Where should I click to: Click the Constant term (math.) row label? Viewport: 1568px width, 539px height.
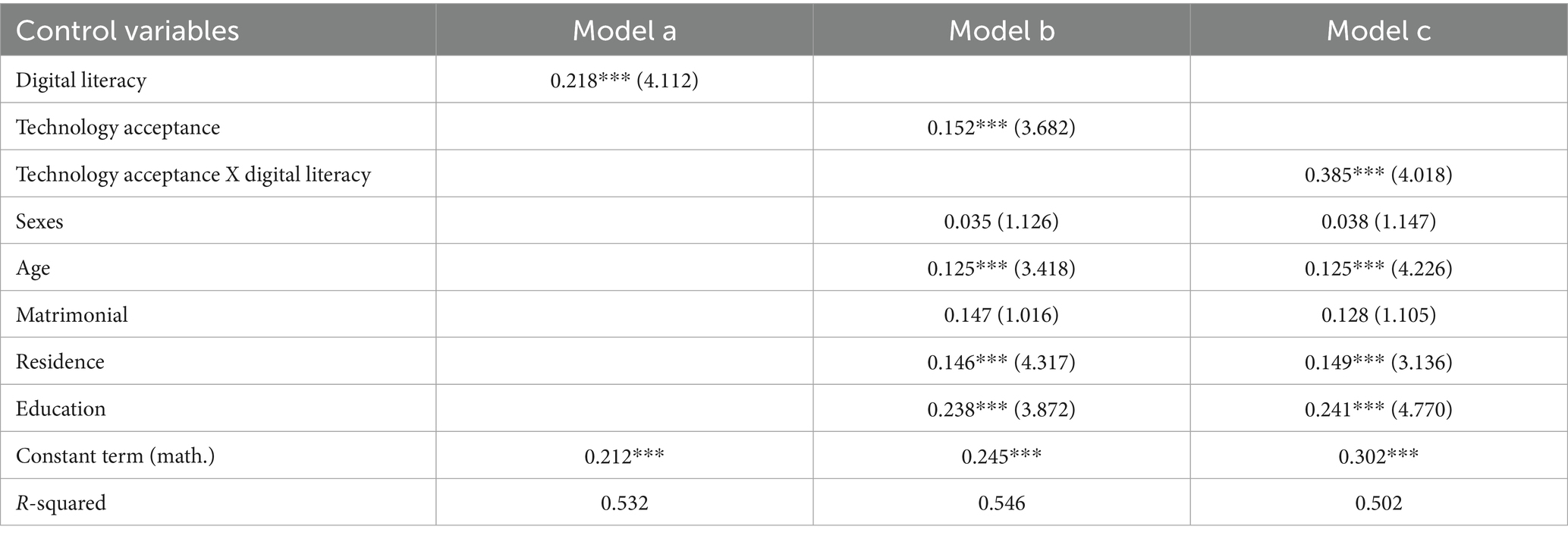coord(115,456)
